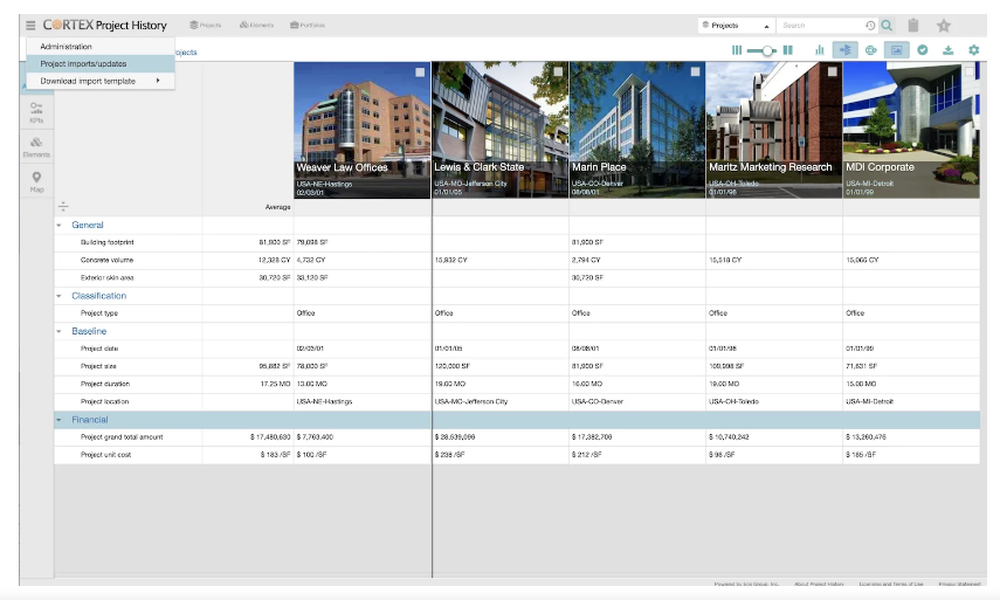This screenshot has width=1000, height=600.
Task: Expand Download import template submenu arrow
Action: (158, 80)
